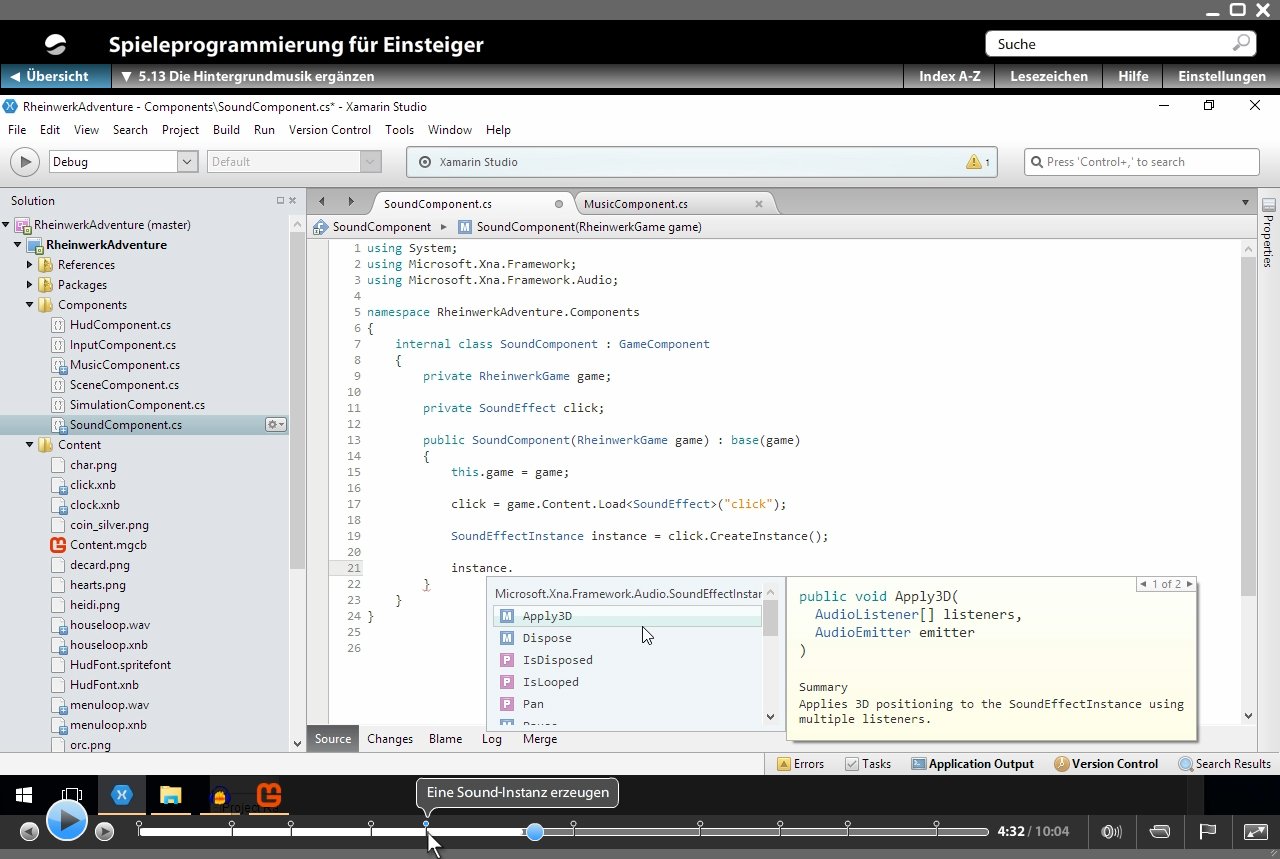1280x859 pixels.
Task: Skip to the previous video chapter
Action: click(x=29, y=832)
